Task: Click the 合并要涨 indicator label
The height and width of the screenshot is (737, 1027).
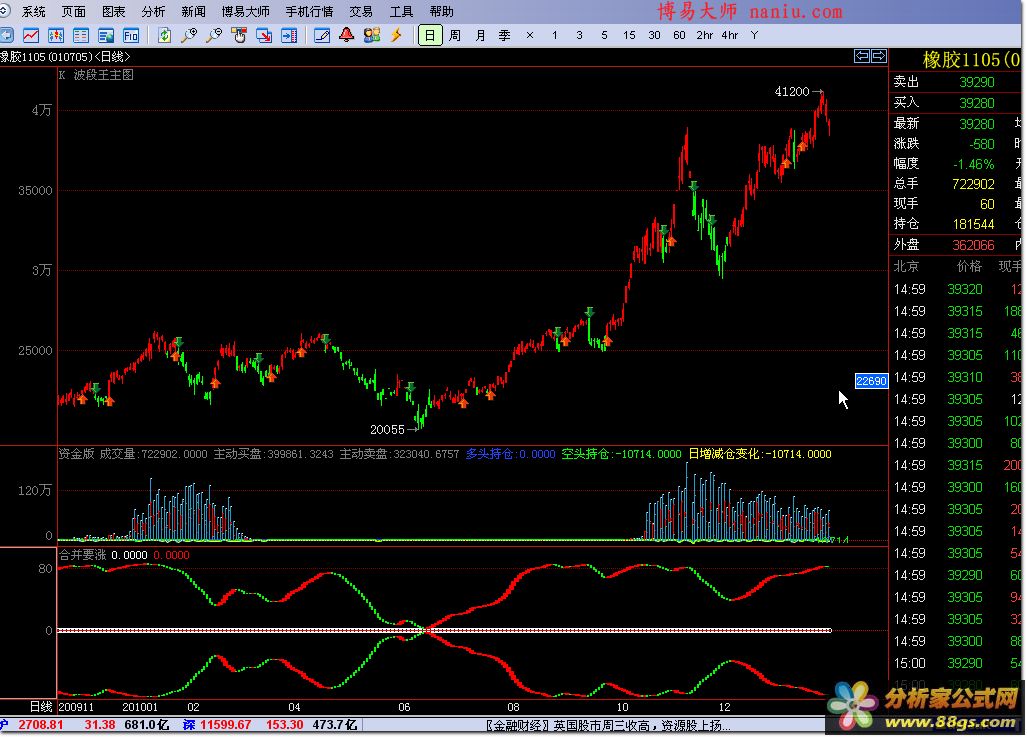Action: coord(83,555)
